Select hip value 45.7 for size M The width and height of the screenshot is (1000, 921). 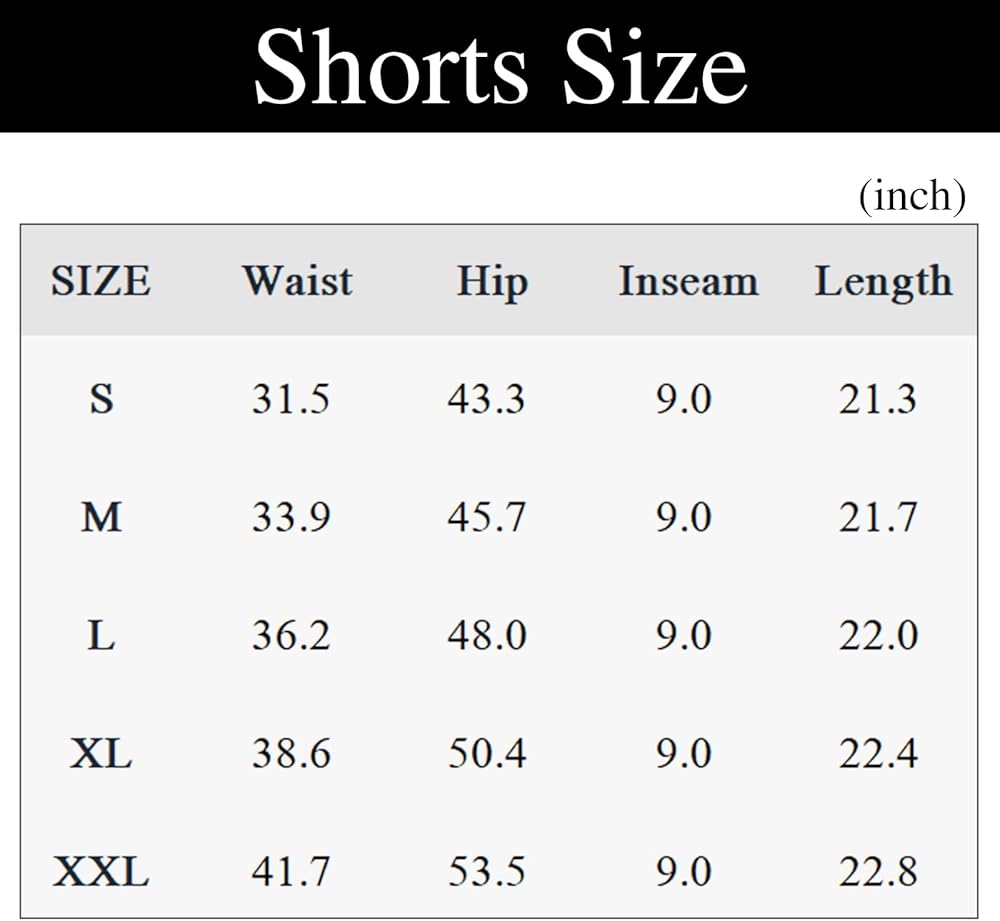click(x=486, y=518)
